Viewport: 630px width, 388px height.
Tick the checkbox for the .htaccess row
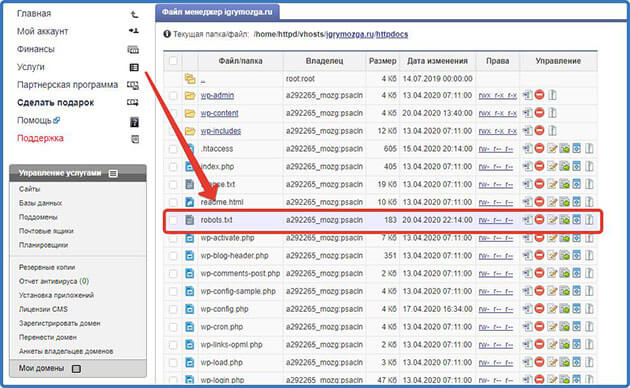[x=173, y=149]
